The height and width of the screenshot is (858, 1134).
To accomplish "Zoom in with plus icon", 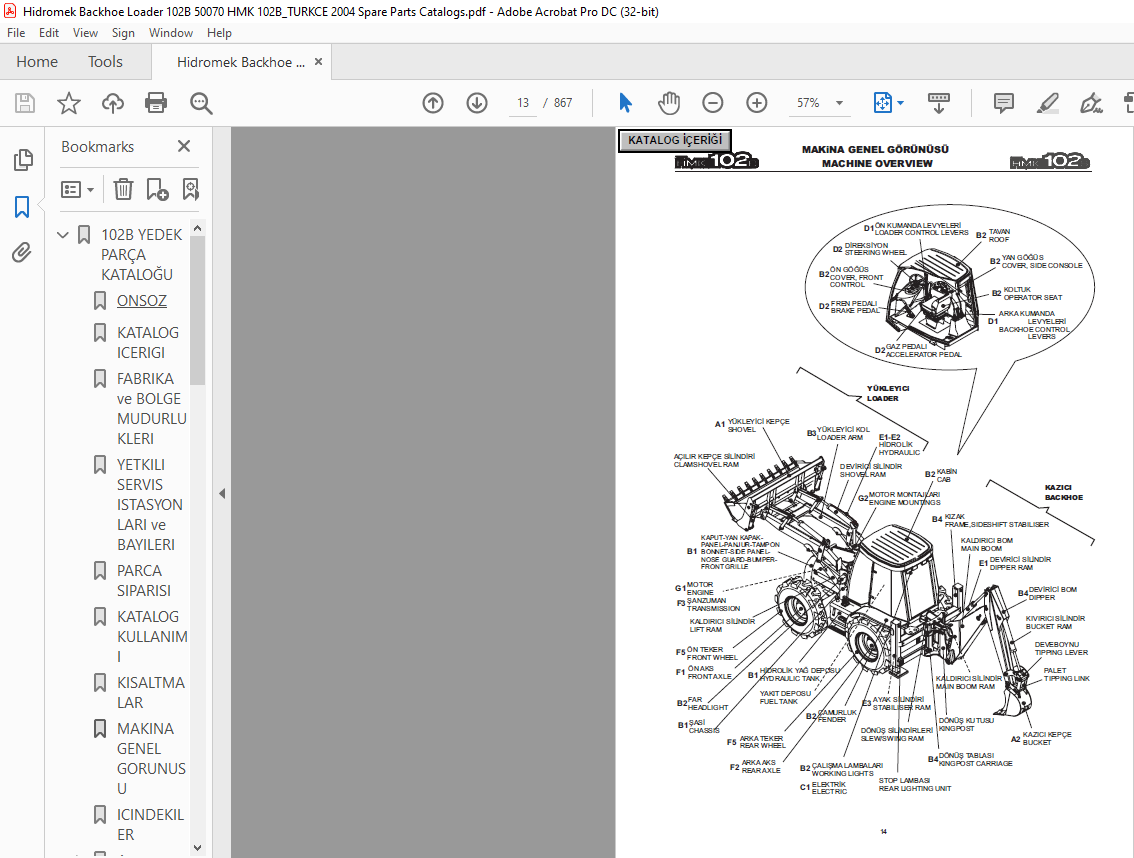I will pyautogui.click(x=756, y=103).
